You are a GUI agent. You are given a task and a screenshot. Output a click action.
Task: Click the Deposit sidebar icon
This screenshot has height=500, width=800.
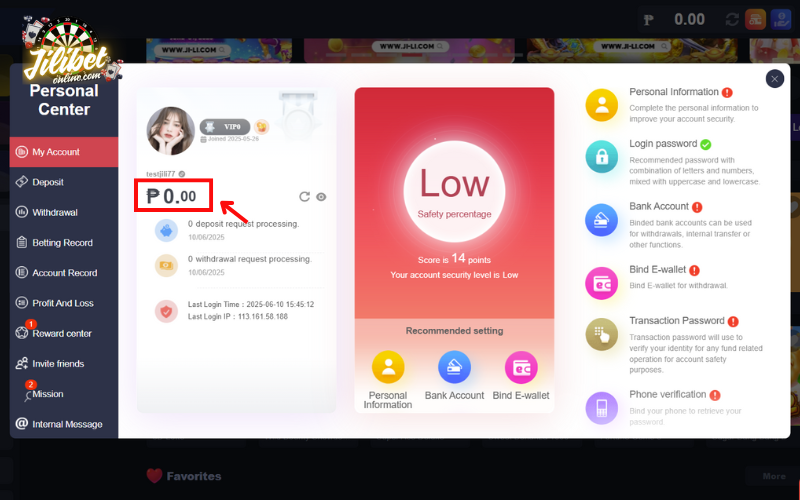click(21, 182)
